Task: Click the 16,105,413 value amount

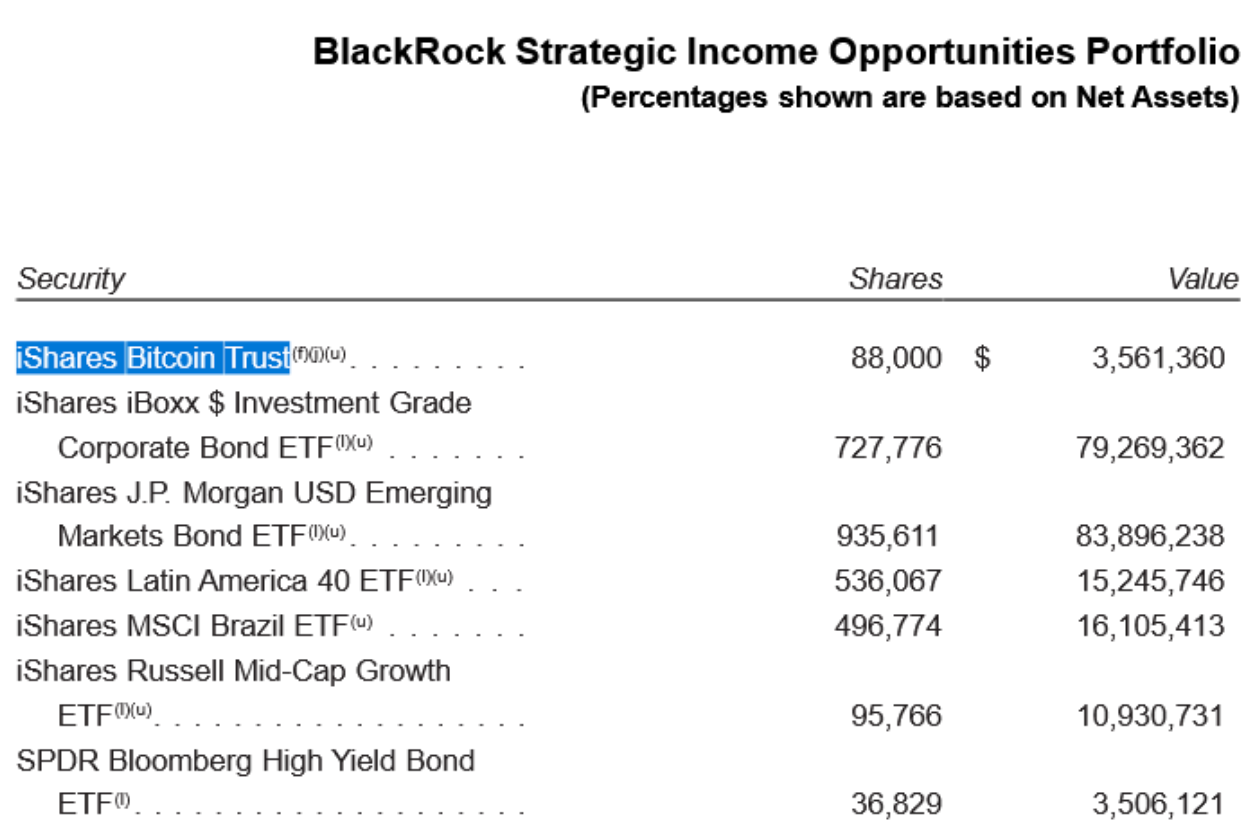Action: 1149,626
